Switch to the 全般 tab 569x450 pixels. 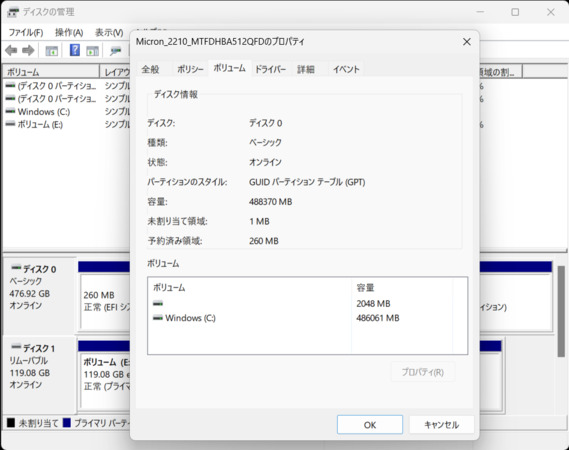(150, 69)
